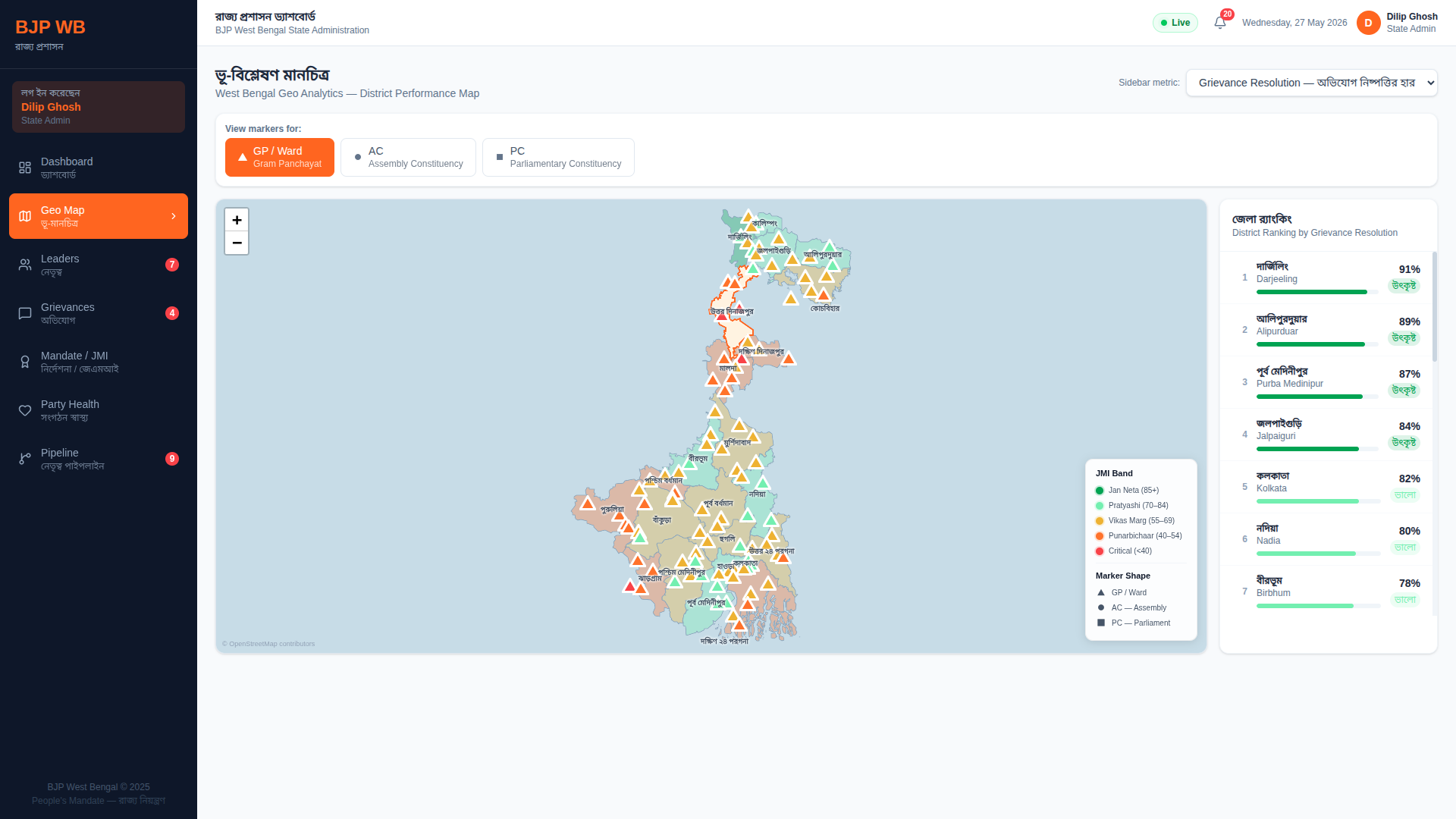
Task: Click the Mandate / JMI award icon
Action: (25, 362)
